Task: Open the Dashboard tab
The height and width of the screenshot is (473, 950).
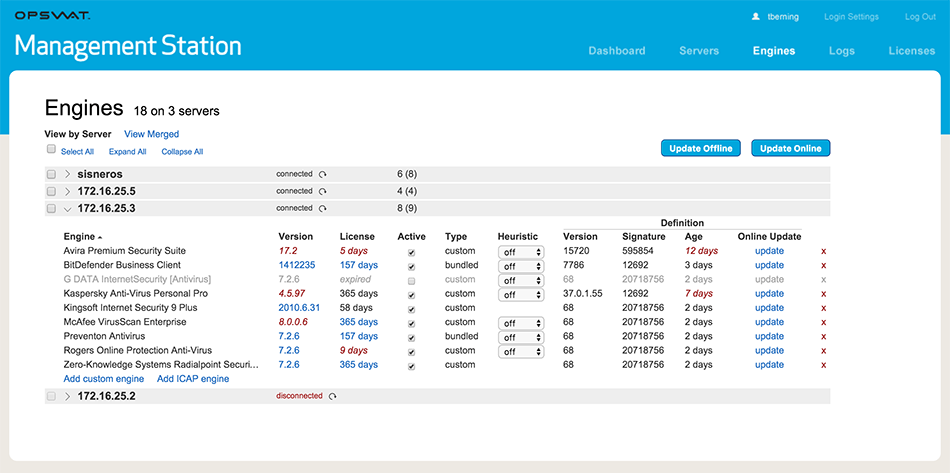Action: [617, 51]
